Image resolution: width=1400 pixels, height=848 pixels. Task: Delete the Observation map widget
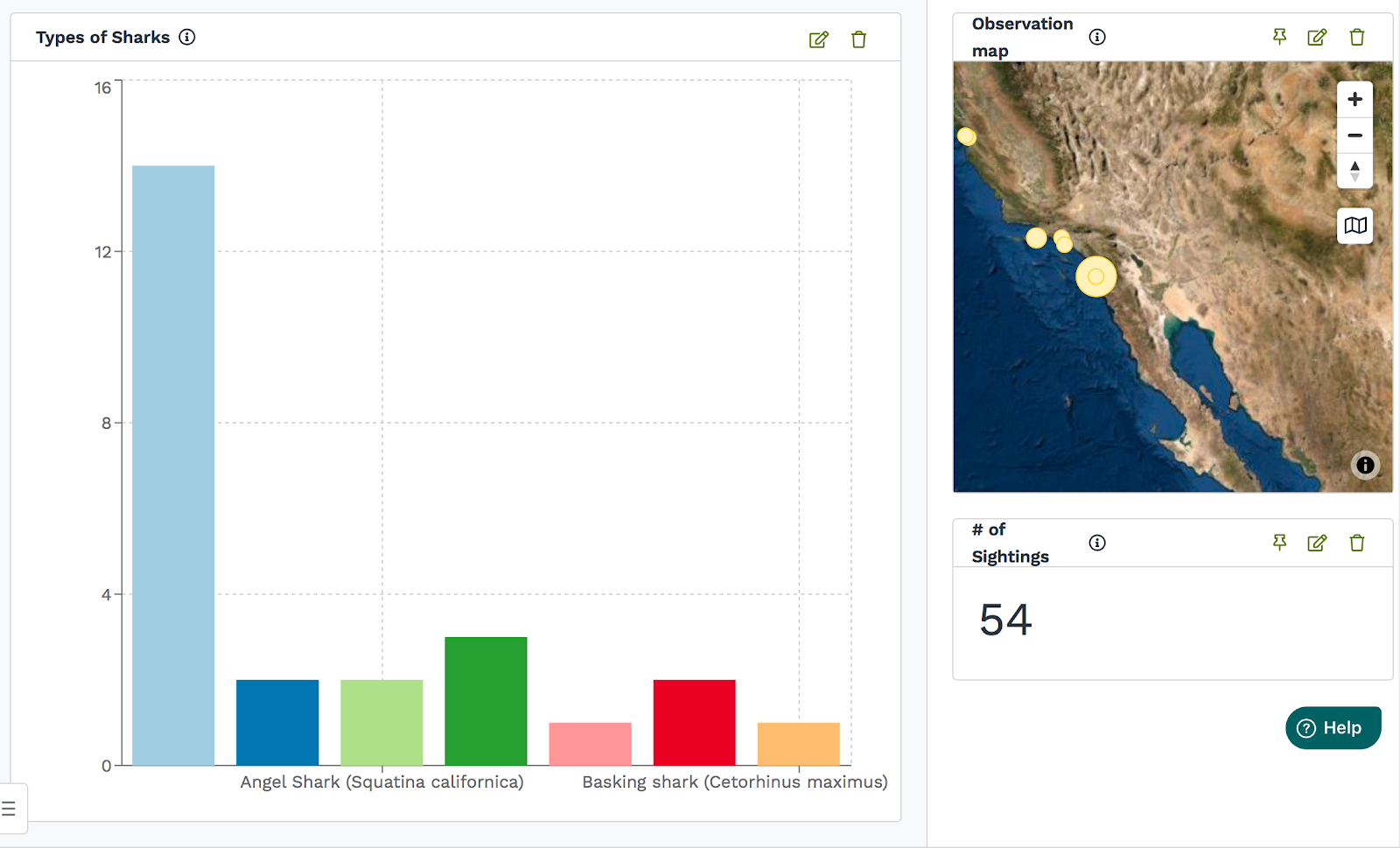1356,37
